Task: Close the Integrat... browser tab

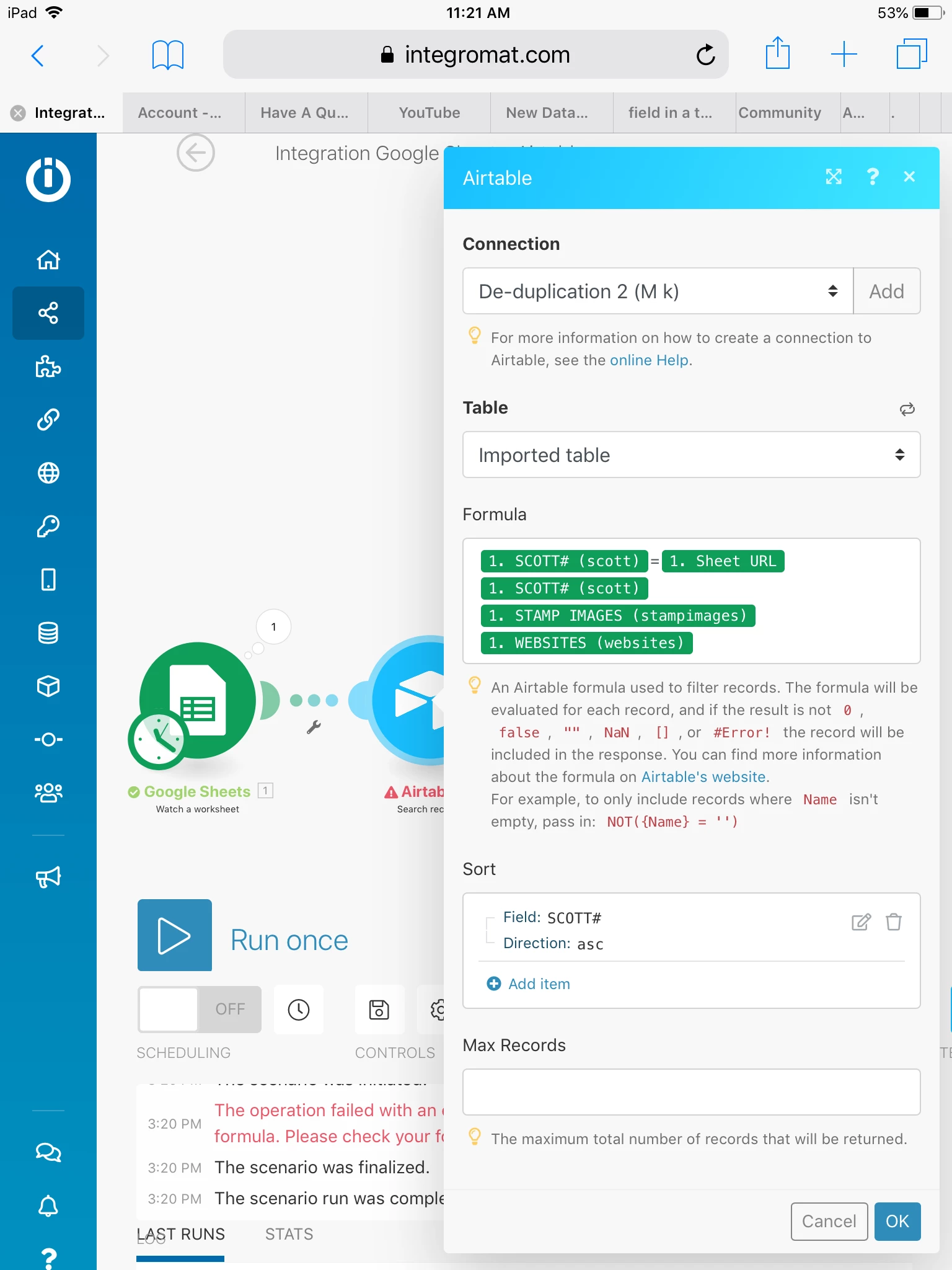Action: [19, 113]
